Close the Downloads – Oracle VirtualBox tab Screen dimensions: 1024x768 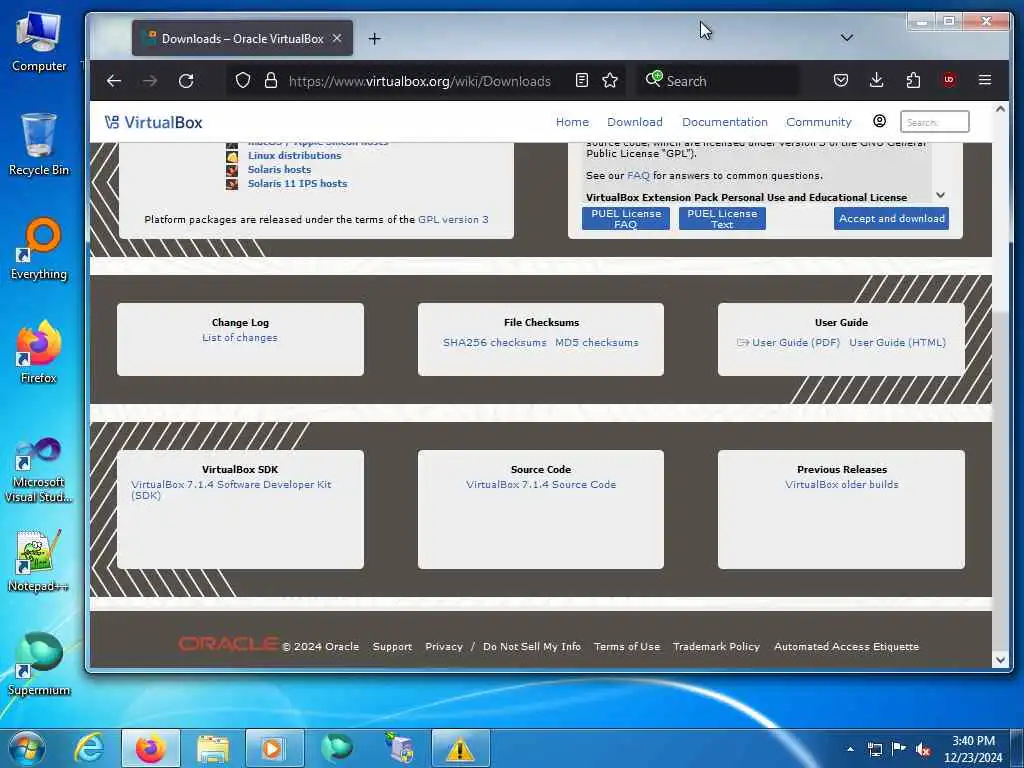coord(337,39)
